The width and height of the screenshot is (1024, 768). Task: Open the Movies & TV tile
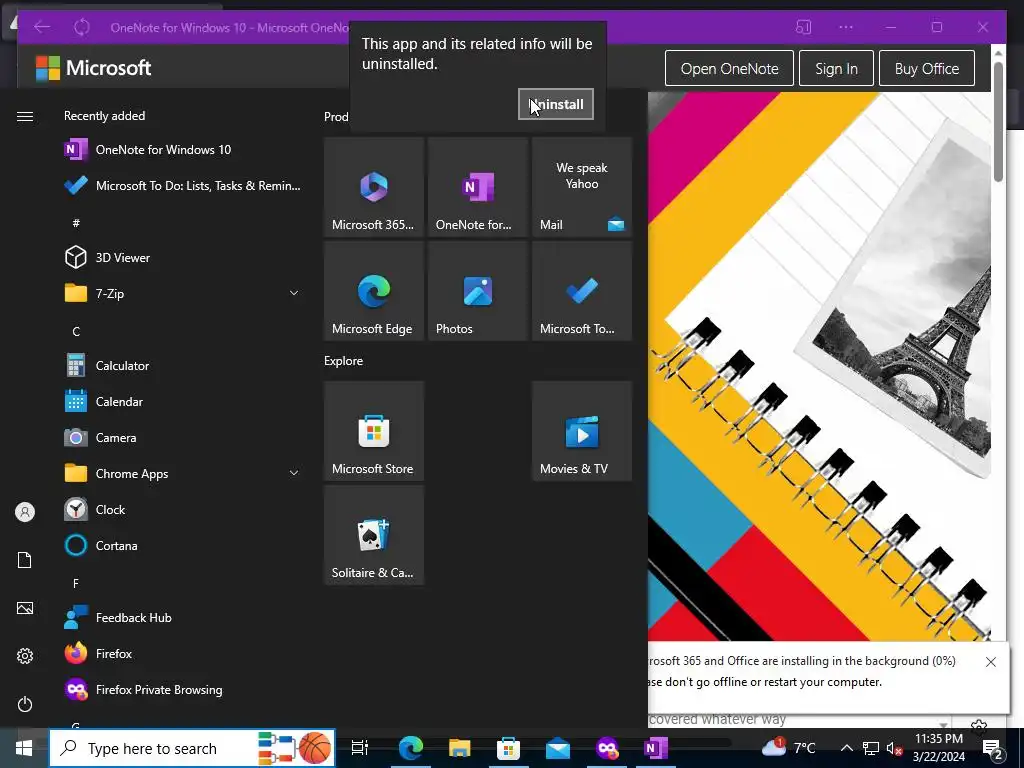pyautogui.click(x=582, y=431)
